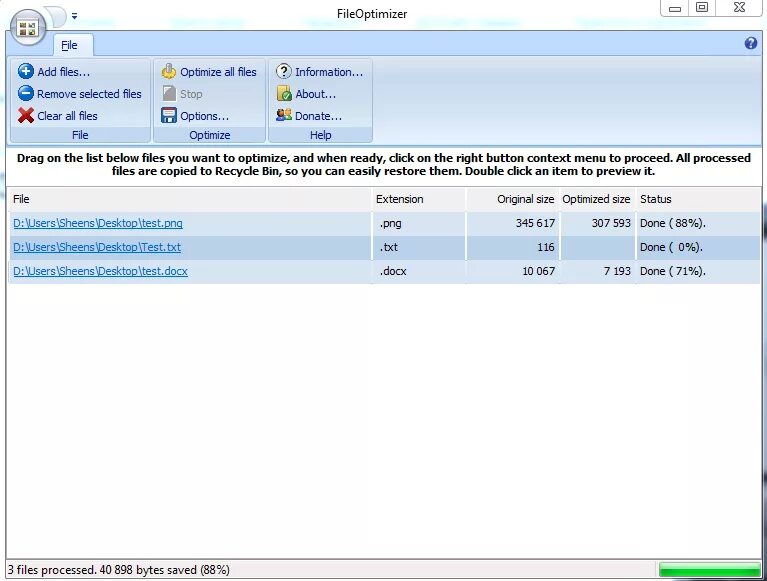Click the Information question mark icon
Viewport: 767px width, 581px height.
(284, 71)
